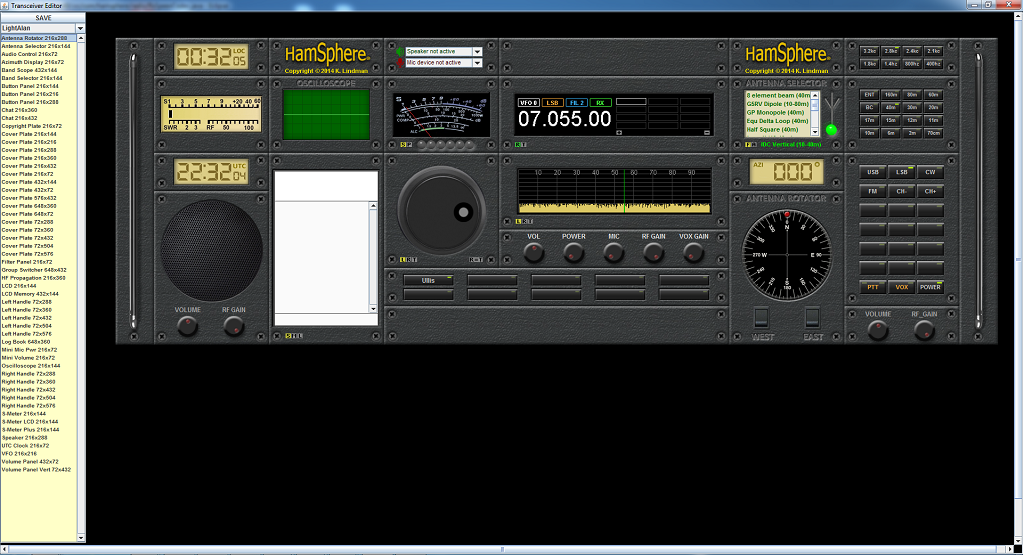Select the 160m band button
The width and height of the screenshot is (1024, 555).
pyautogui.click(x=891, y=95)
